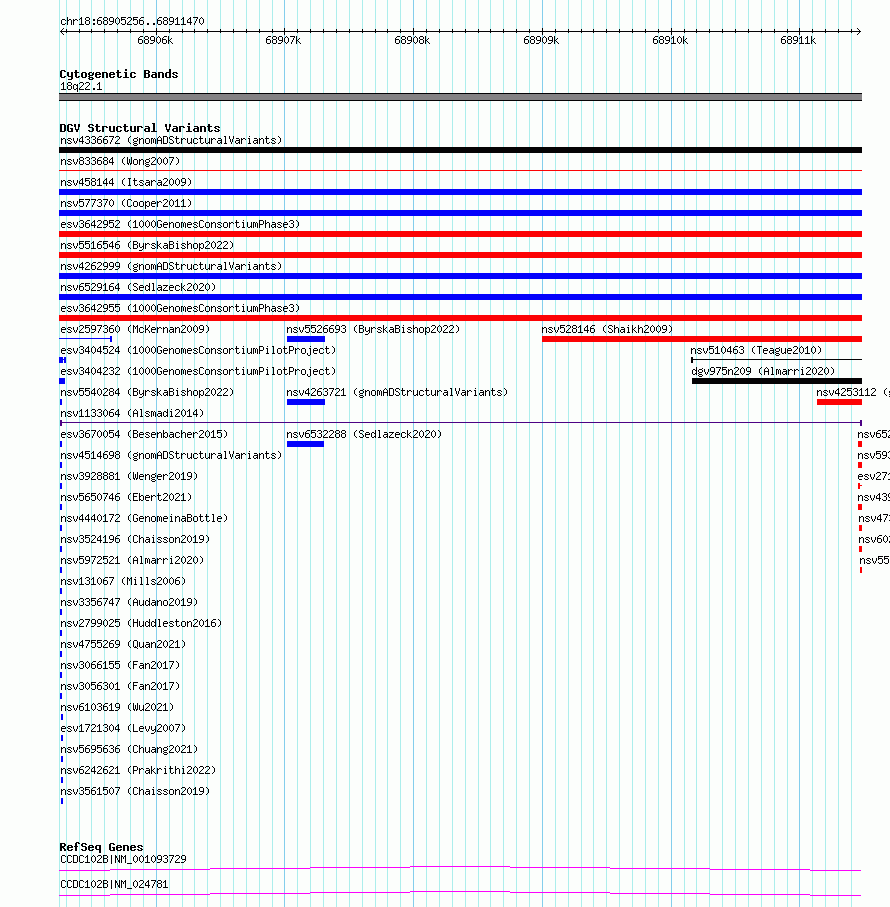Click the red bar under nsv528146
The width and height of the screenshot is (890, 907).
click(701, 339)
